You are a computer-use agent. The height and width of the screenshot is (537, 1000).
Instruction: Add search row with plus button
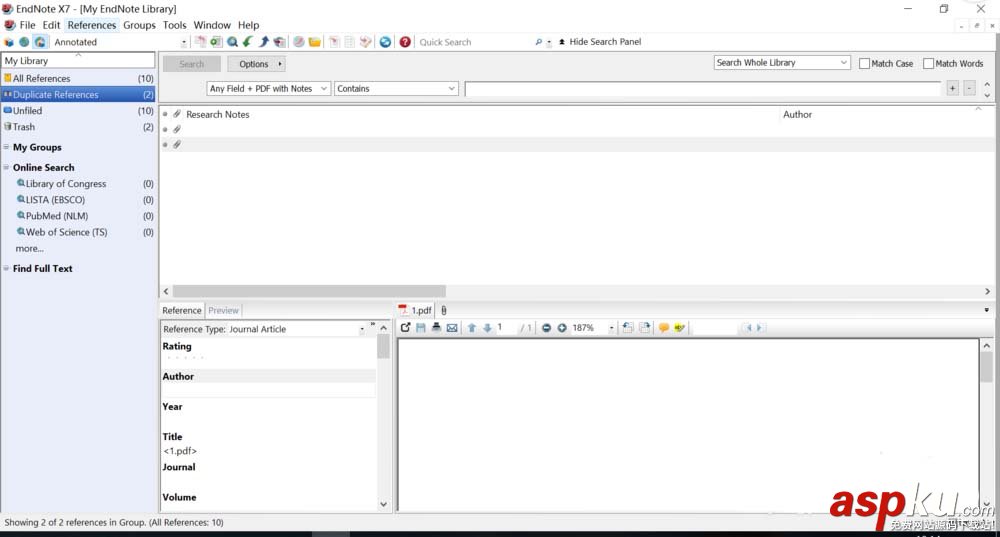(x=952, y=89)
